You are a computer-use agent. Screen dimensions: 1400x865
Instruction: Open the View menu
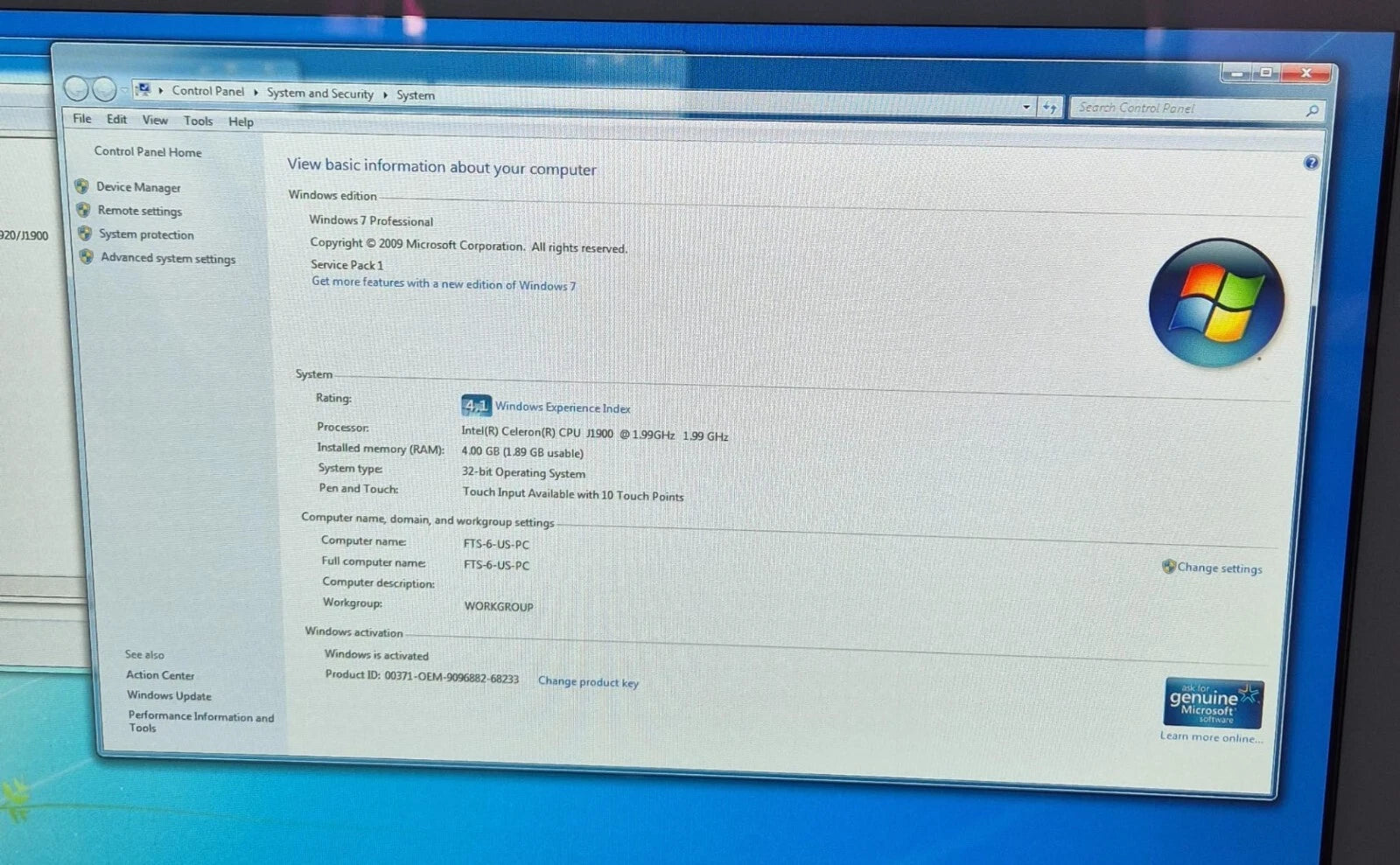point(155,120)
